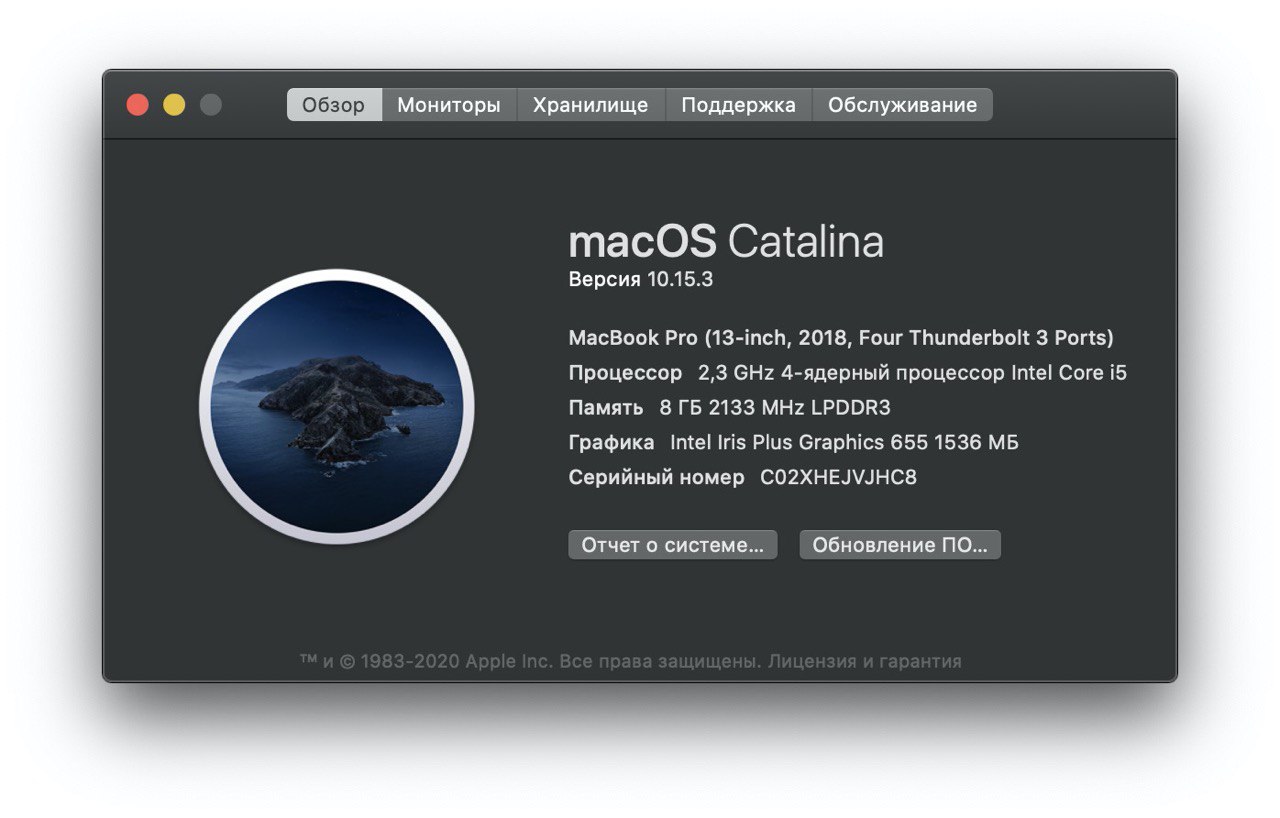Switch to the Обзор tab
1280x818 pixels.
click(334, 105)
